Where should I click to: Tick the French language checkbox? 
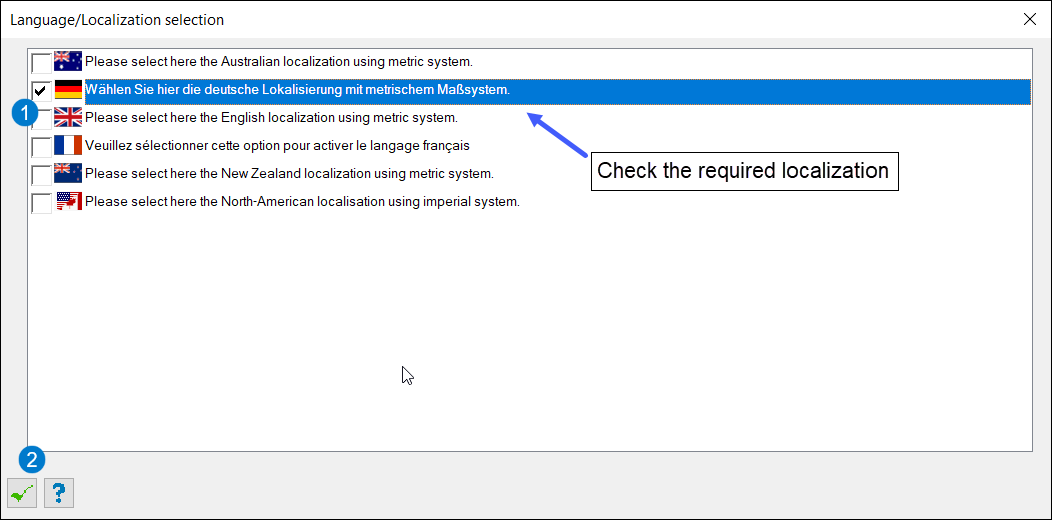tap(41, 146)
